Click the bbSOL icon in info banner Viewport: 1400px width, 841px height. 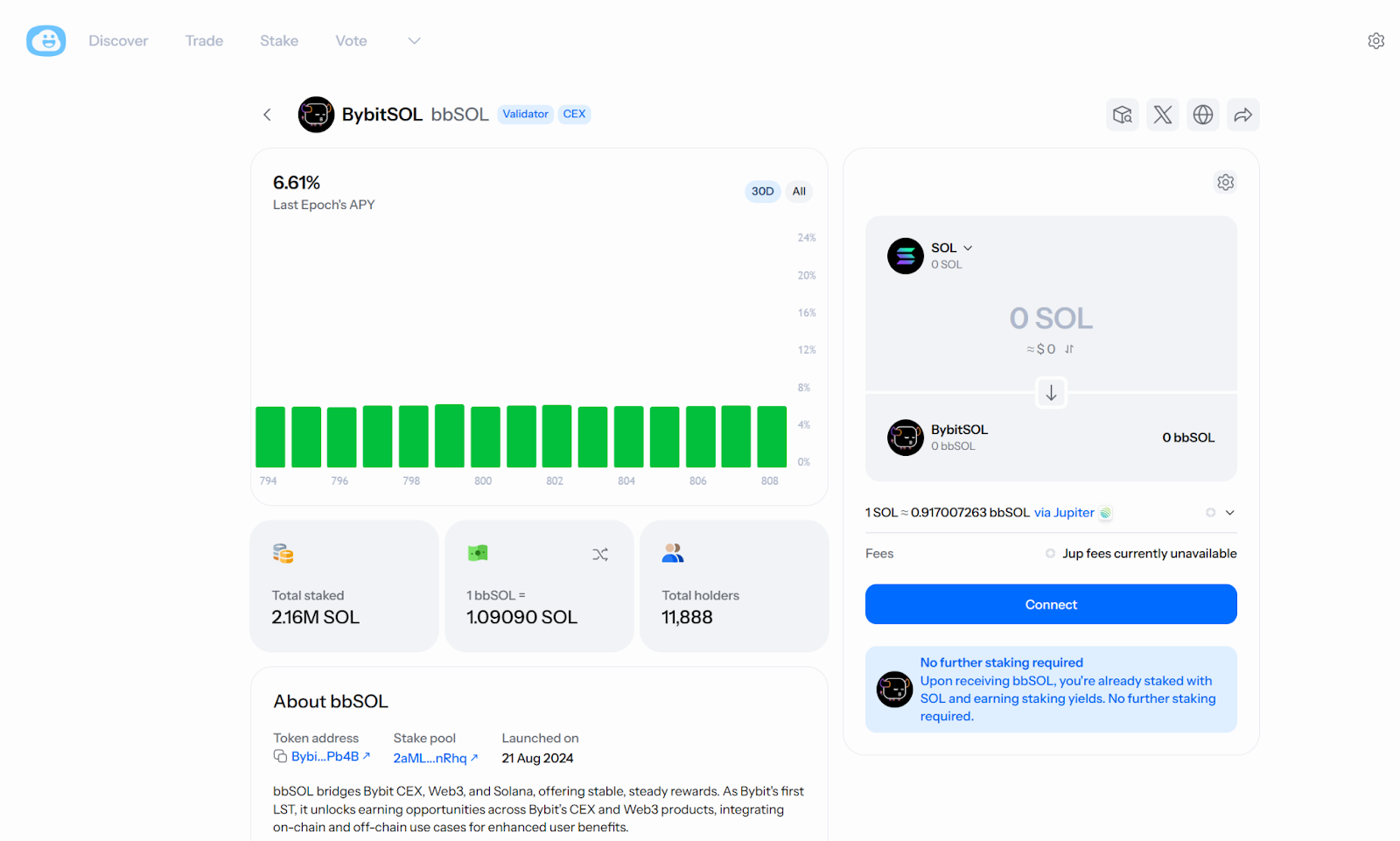click(x=894, y=690)
